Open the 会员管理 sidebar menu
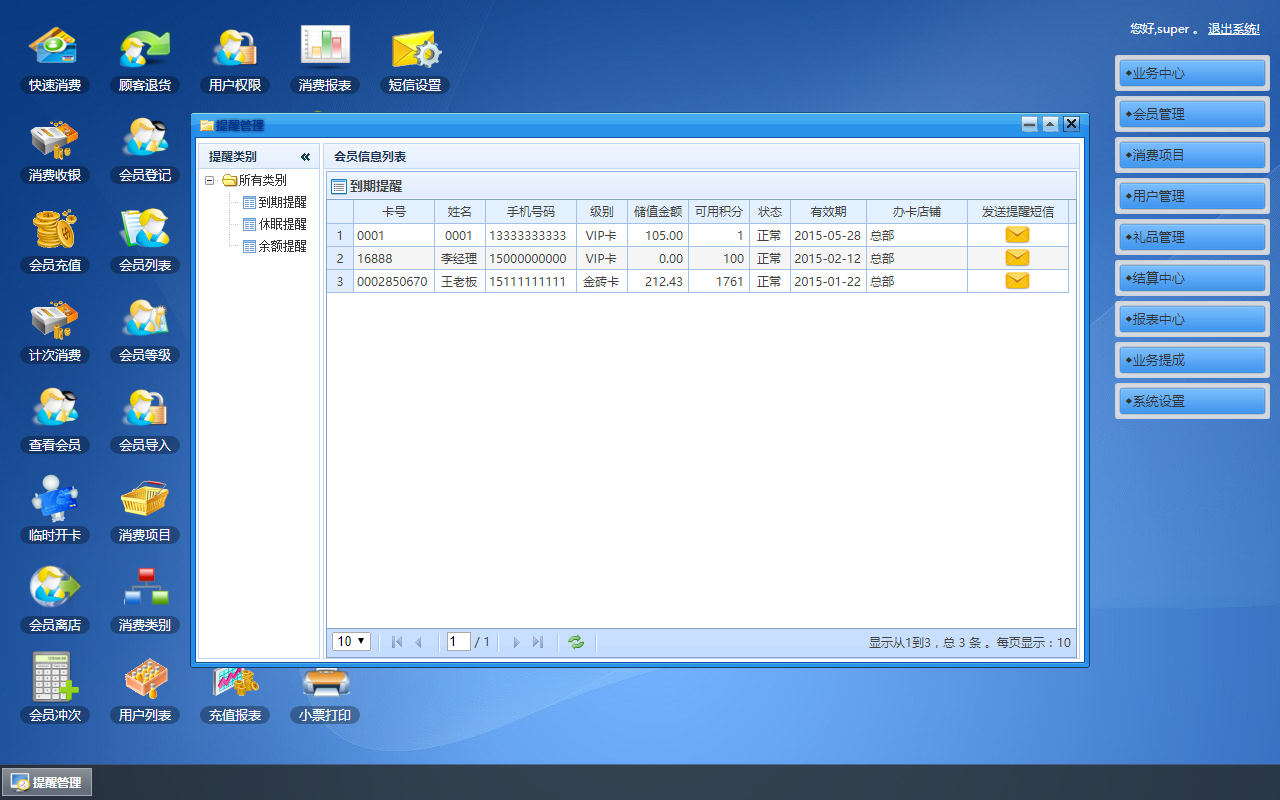 click(1192, 114)
